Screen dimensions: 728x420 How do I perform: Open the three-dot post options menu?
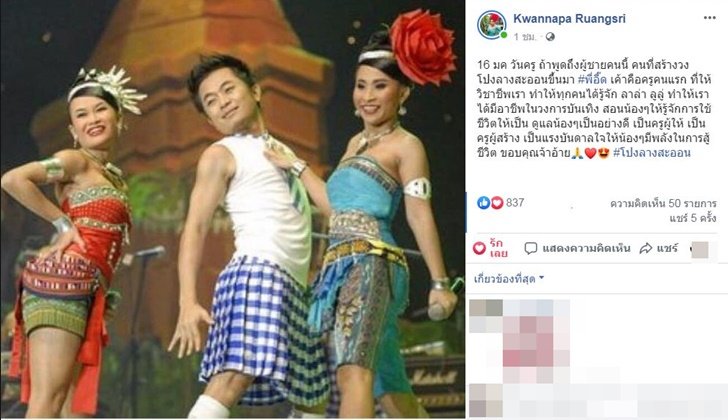[709, 18]
